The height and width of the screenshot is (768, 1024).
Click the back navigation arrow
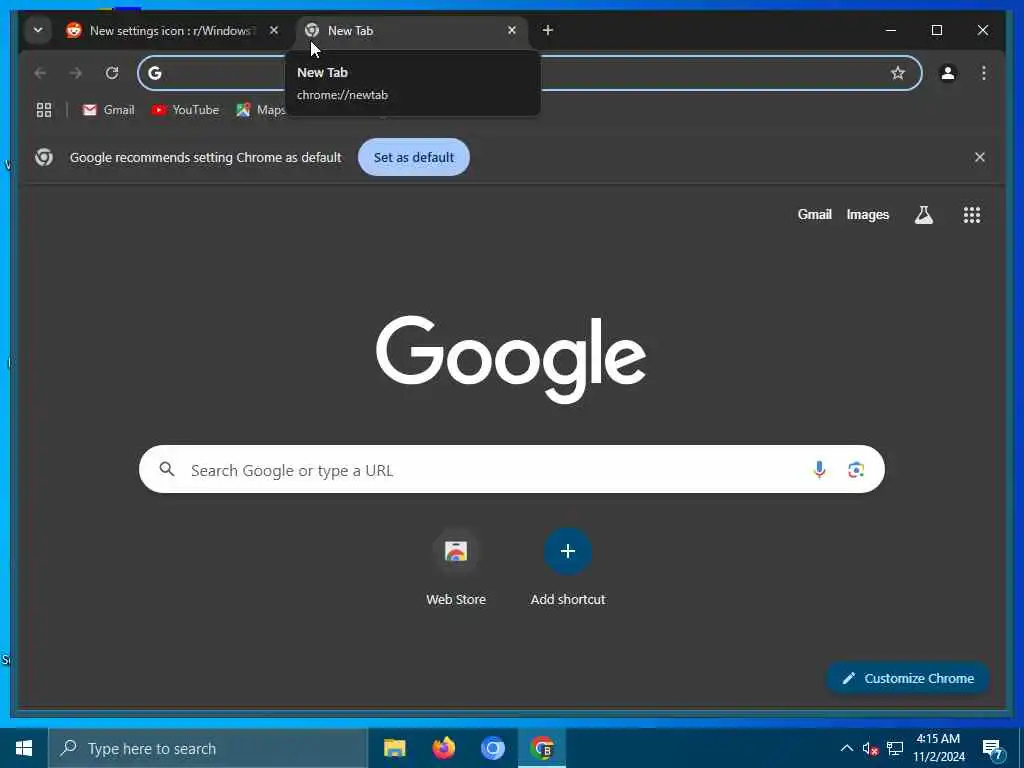tap(40, 72)
